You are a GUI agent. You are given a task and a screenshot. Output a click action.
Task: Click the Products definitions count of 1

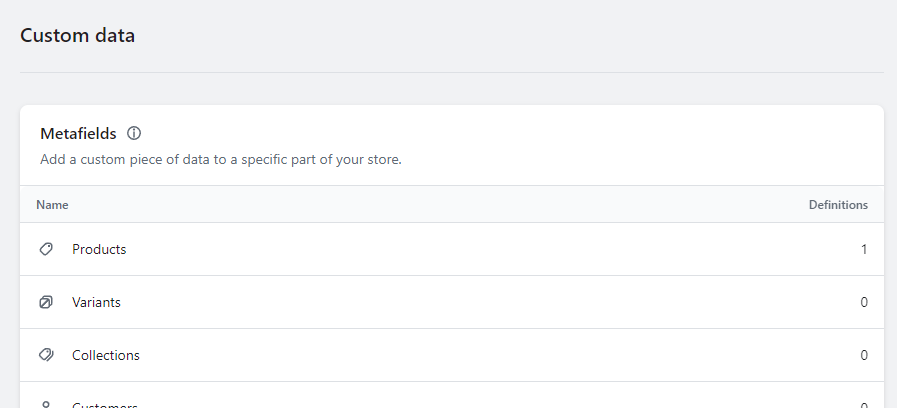click(x=864, y=249)
